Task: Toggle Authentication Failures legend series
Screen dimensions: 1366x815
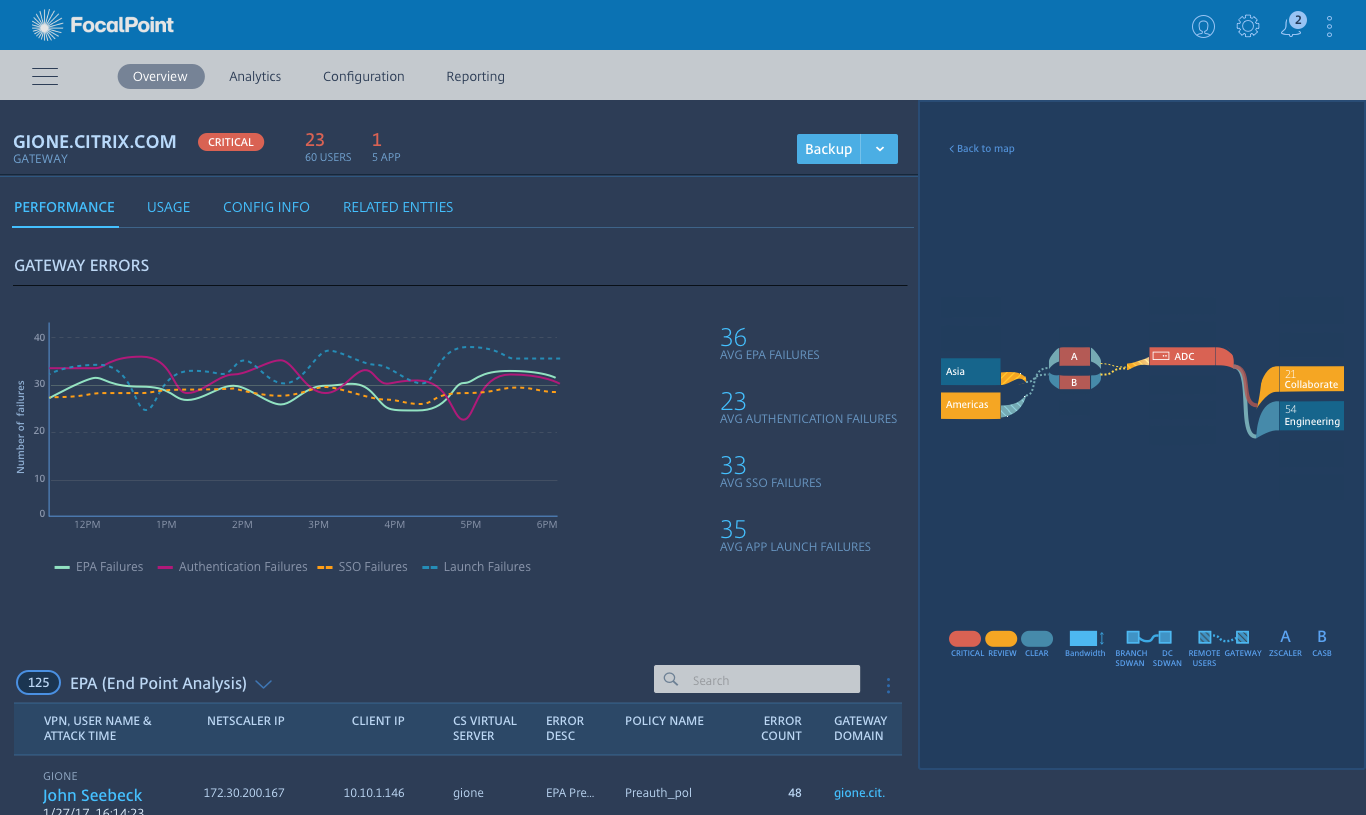Action: (x=232, y=567)
